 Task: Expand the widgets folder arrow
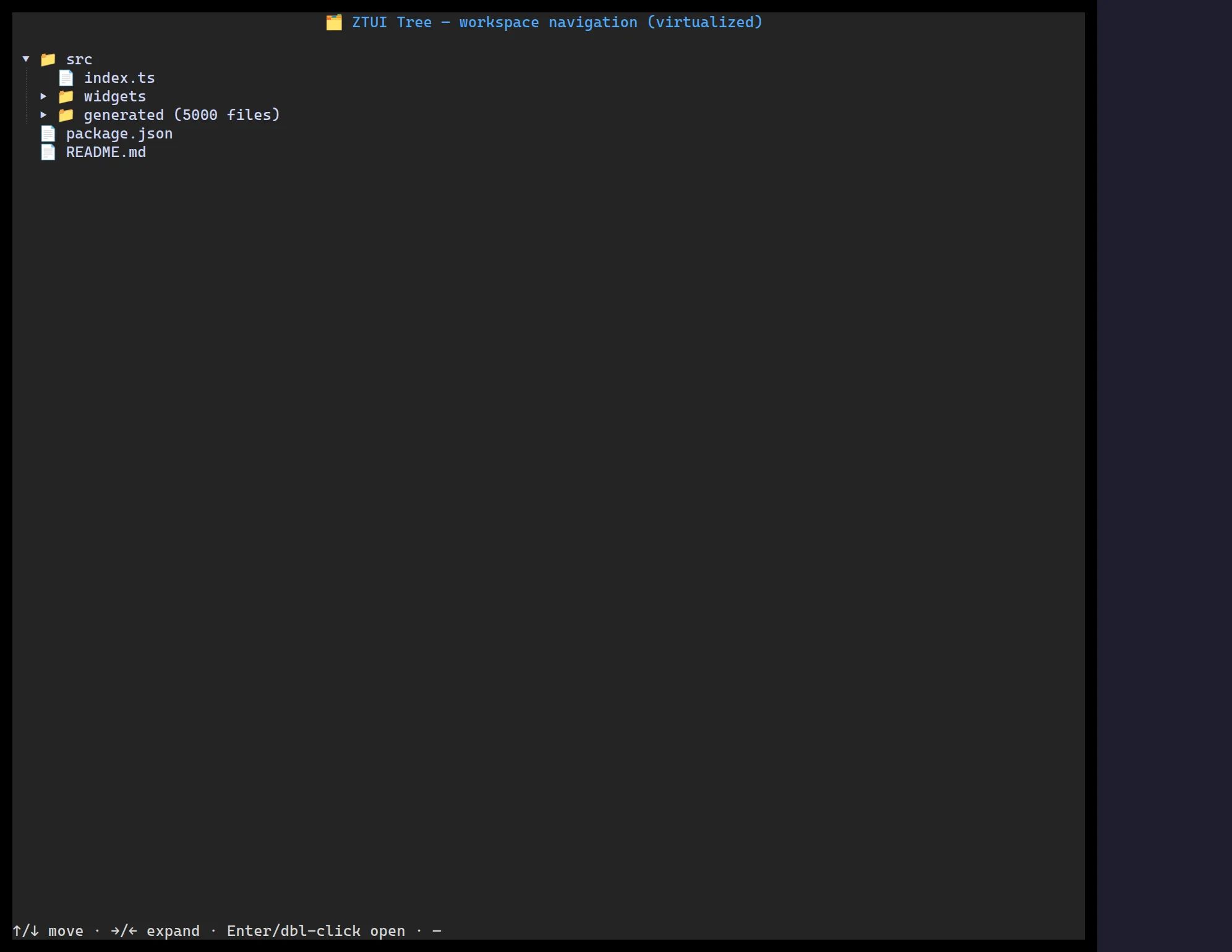(43, 96)
